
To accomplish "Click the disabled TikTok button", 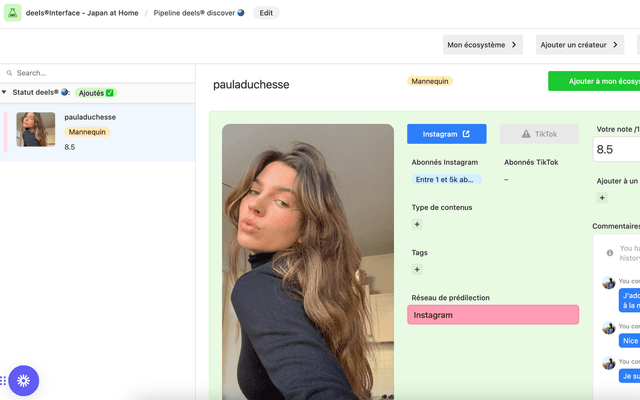I will point(539,134).
